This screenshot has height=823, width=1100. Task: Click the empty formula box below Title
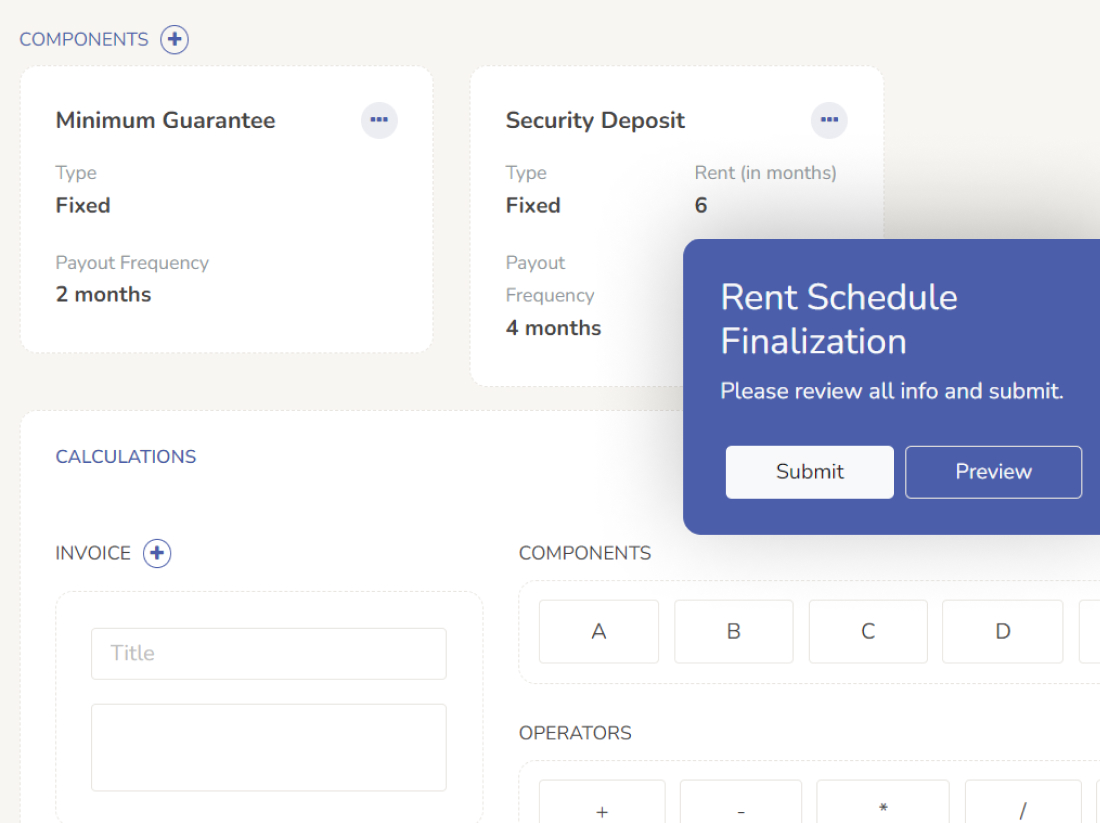(x=268, y=747)
